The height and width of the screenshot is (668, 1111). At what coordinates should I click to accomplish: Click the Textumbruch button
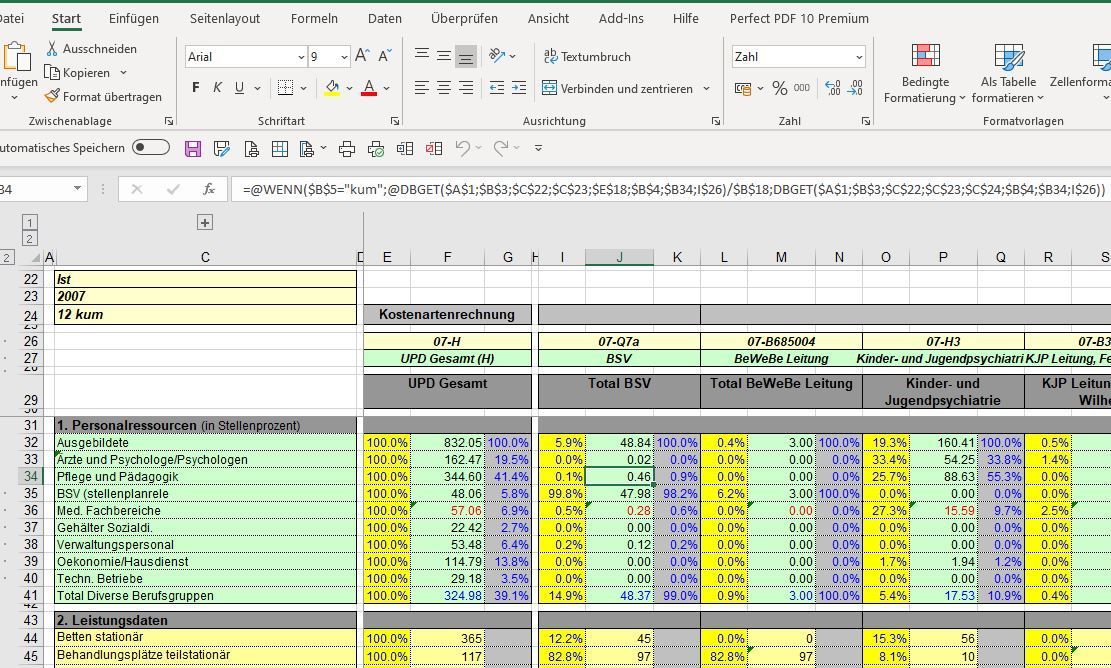click(x=586, y=57)
